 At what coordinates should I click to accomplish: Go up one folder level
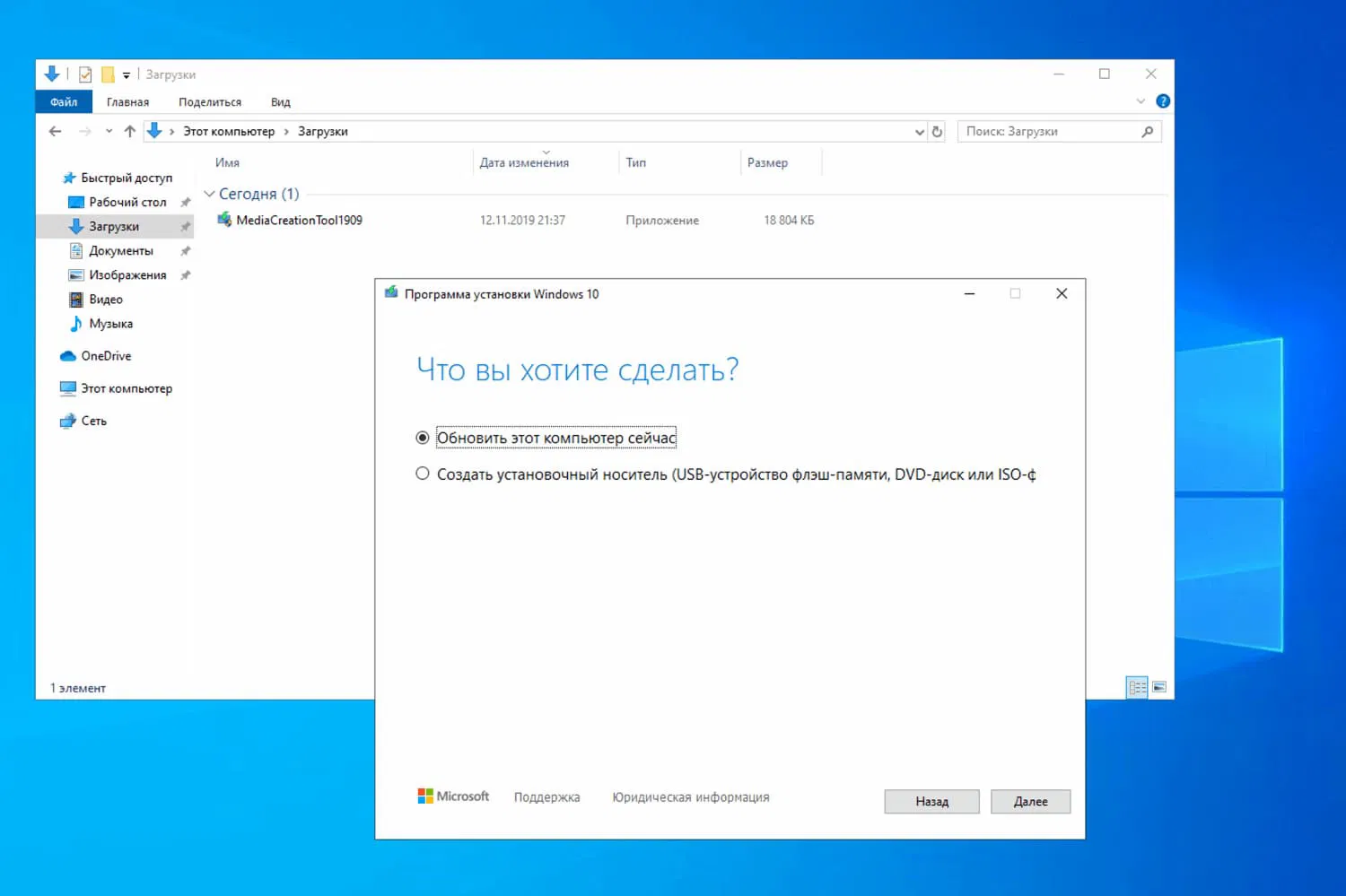pyautogui.click(x=129, y=131)
